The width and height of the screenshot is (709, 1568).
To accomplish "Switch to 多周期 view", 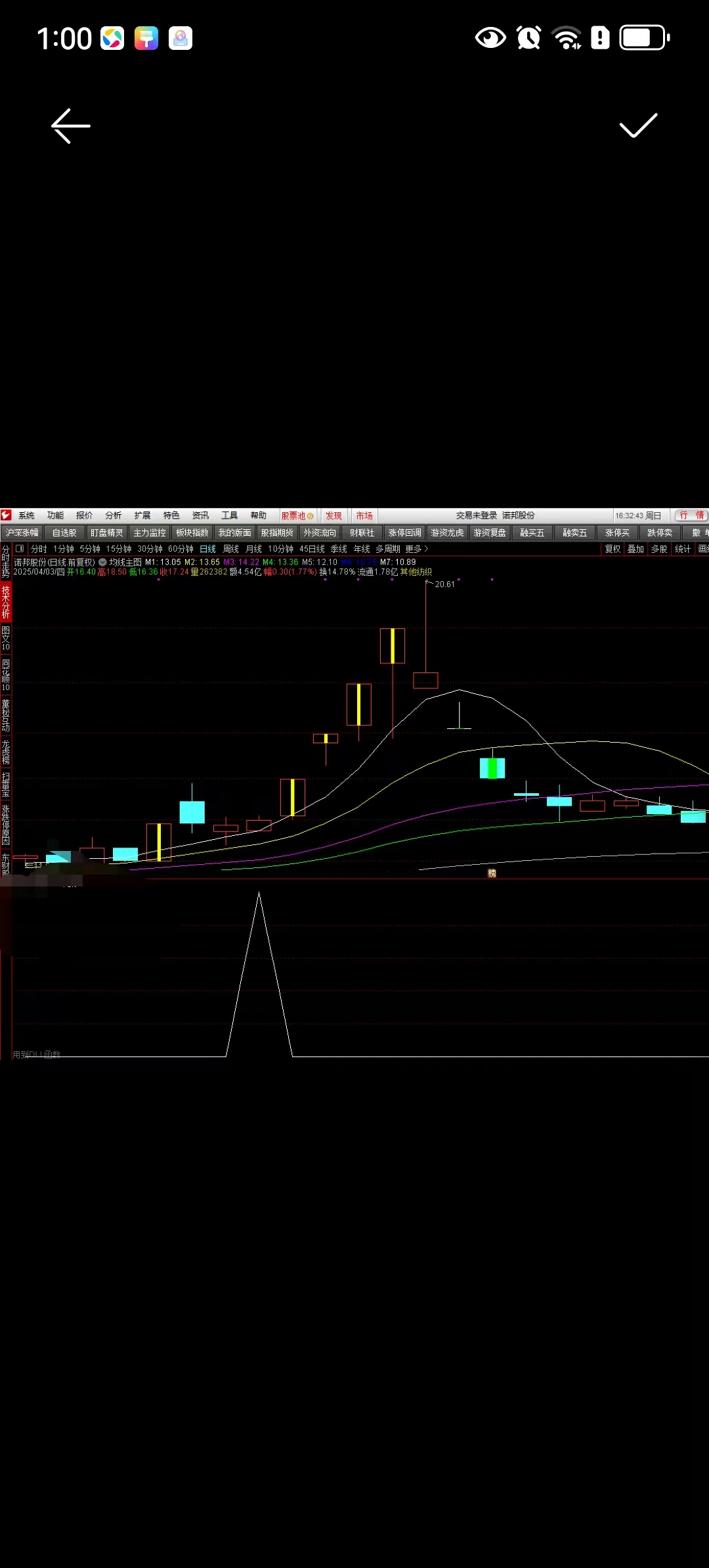I will pyautogui.click(x=388, y=548).
